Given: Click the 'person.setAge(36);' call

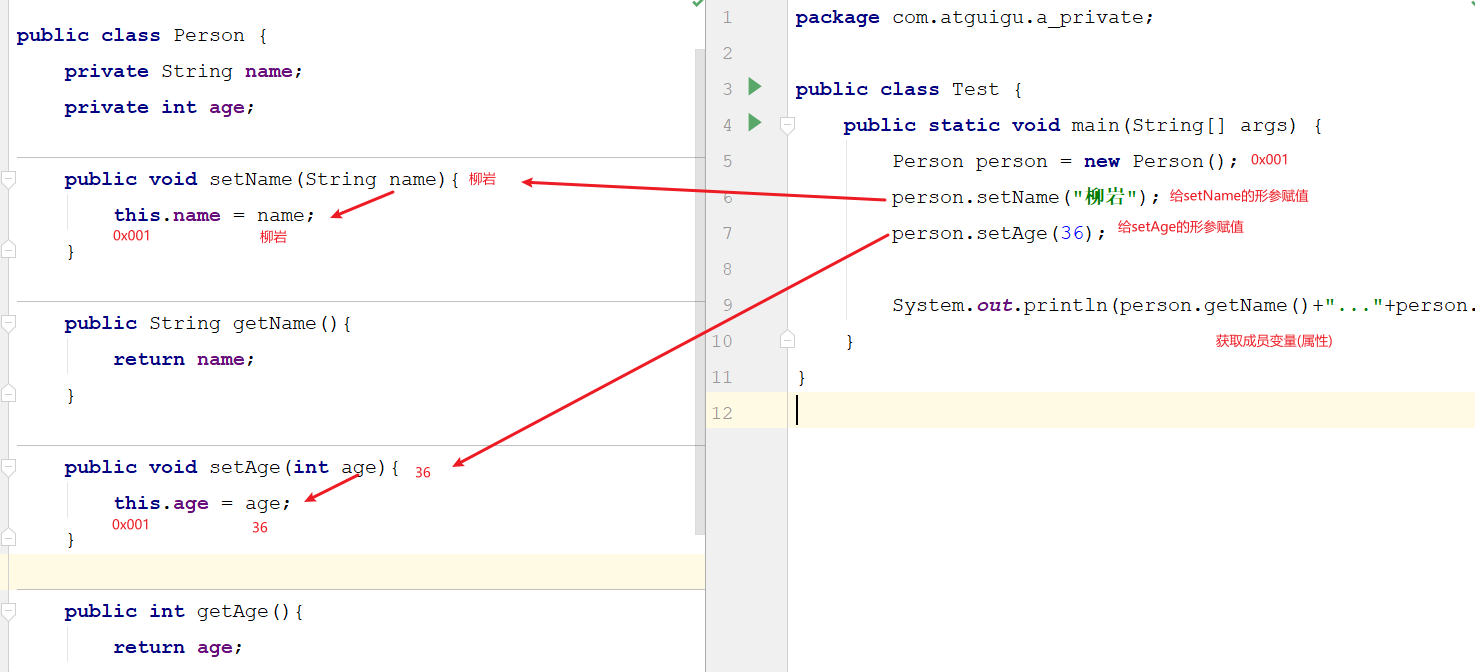Looking at the screenshot, I should (1000, 233).
